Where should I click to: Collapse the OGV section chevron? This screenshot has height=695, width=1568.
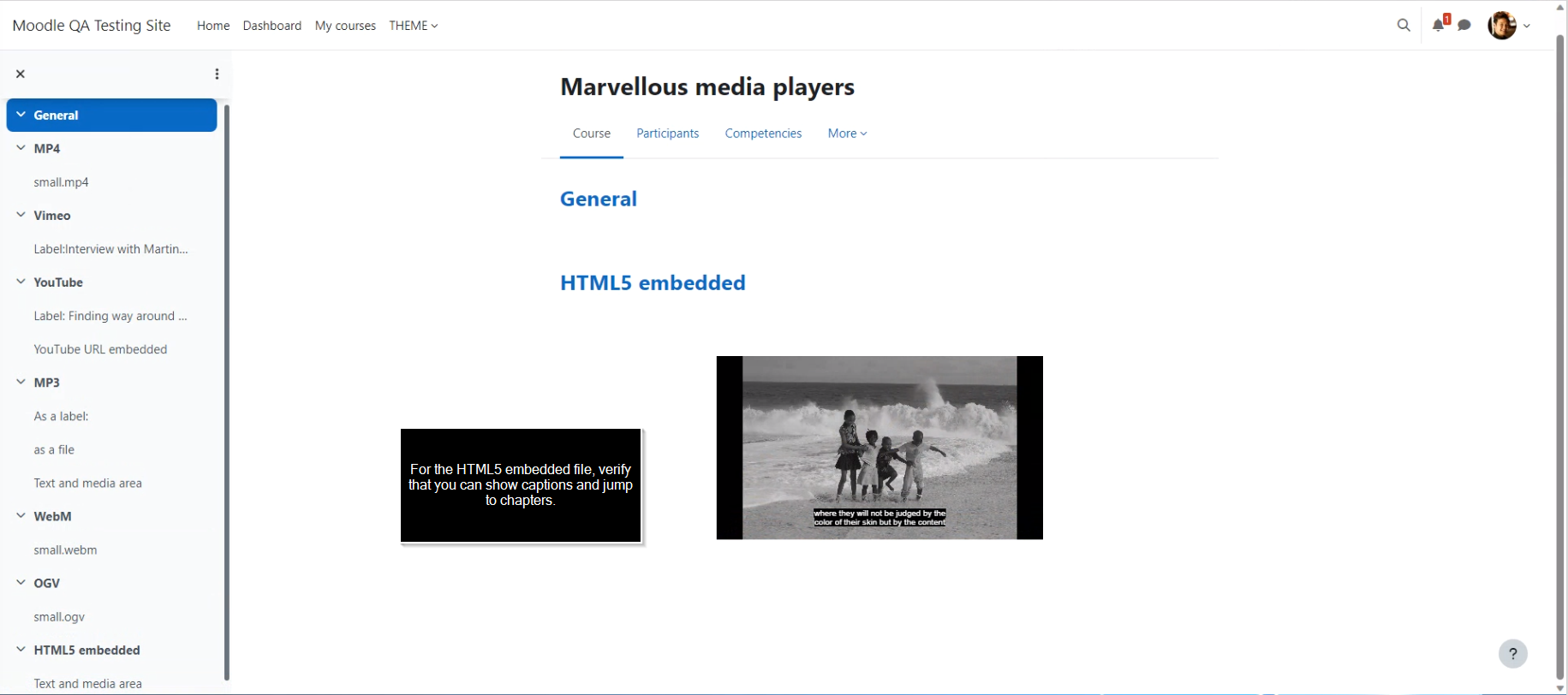pyautogui.click(x=21, y=583)
